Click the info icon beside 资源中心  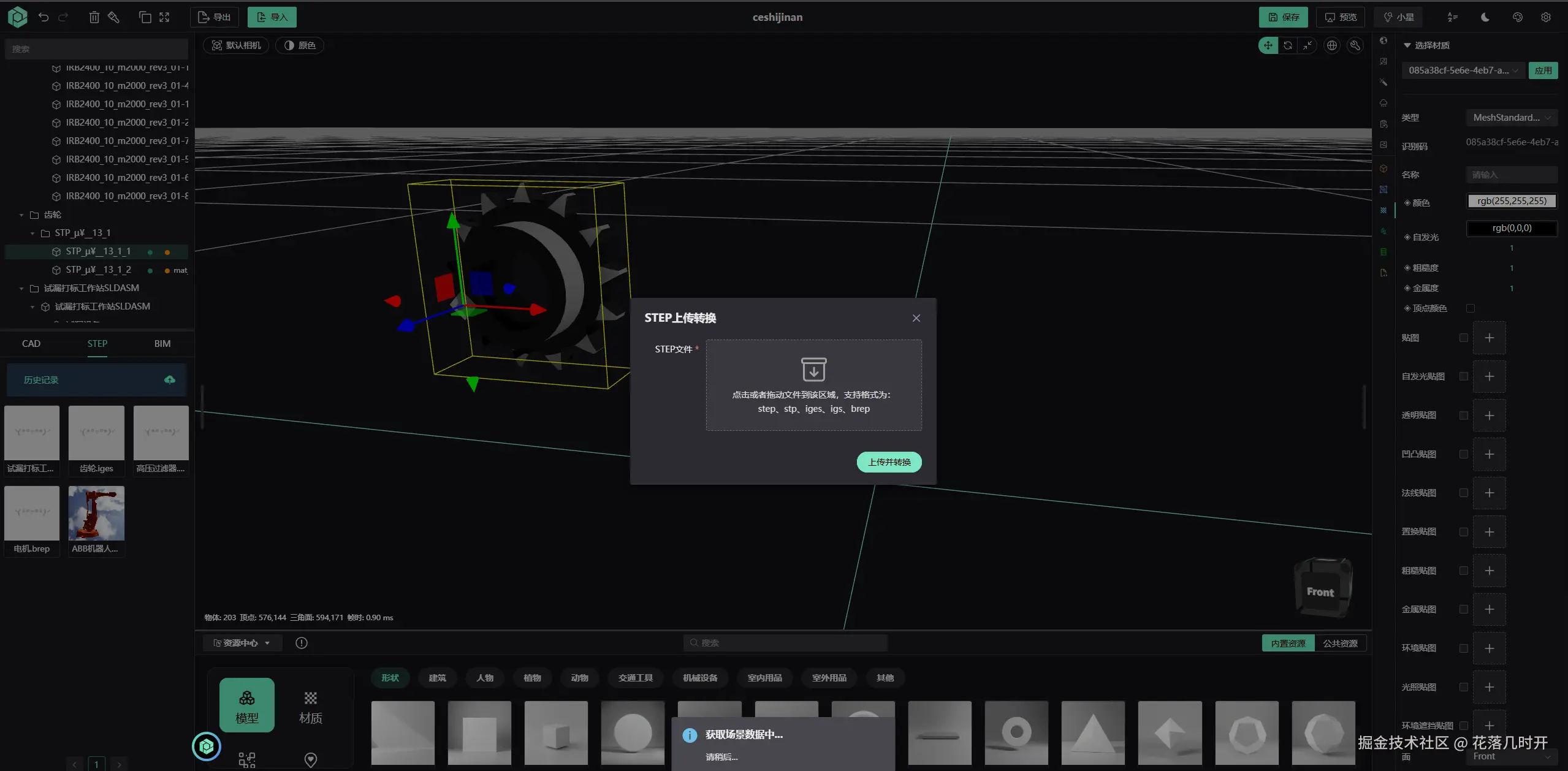pyautogui.click(x=301, y=643)
